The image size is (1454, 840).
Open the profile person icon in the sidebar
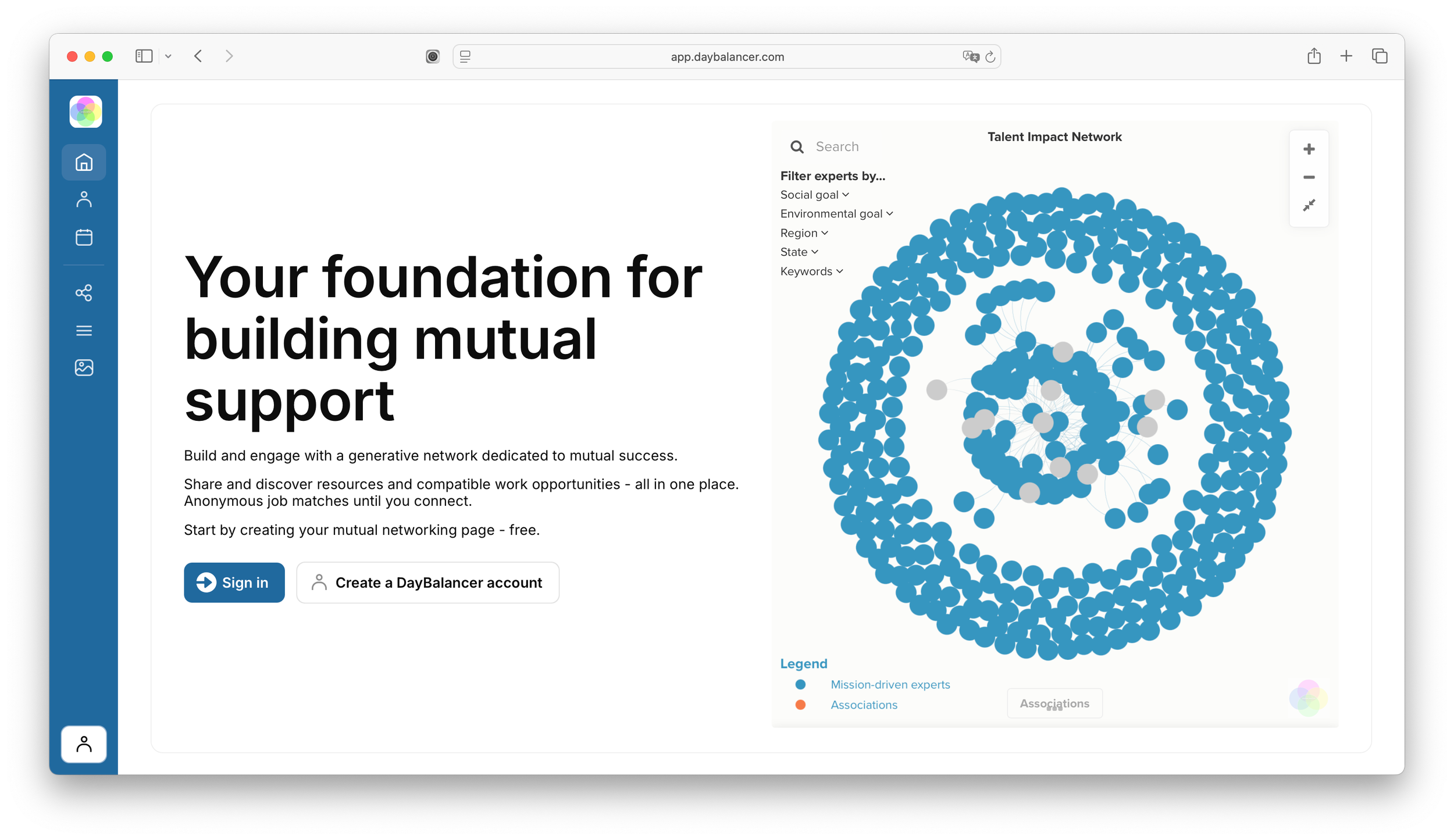pos(84,199)
